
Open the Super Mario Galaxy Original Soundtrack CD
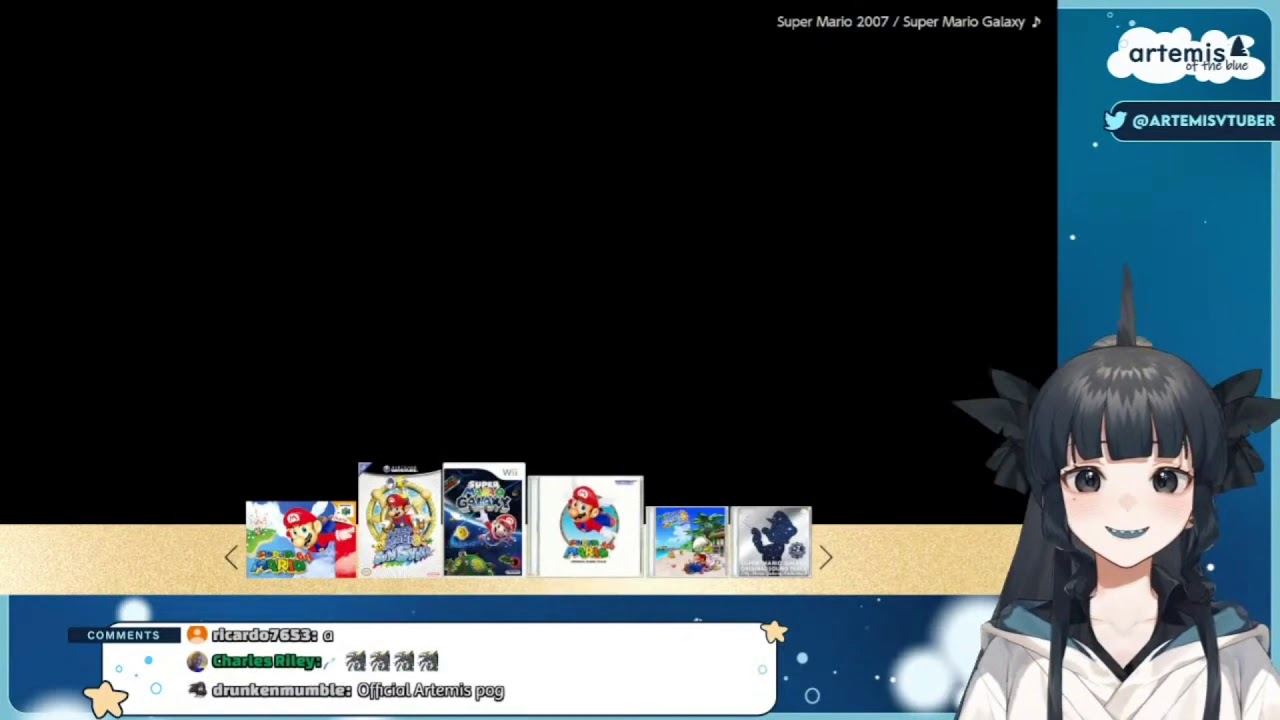click(771, 542)
